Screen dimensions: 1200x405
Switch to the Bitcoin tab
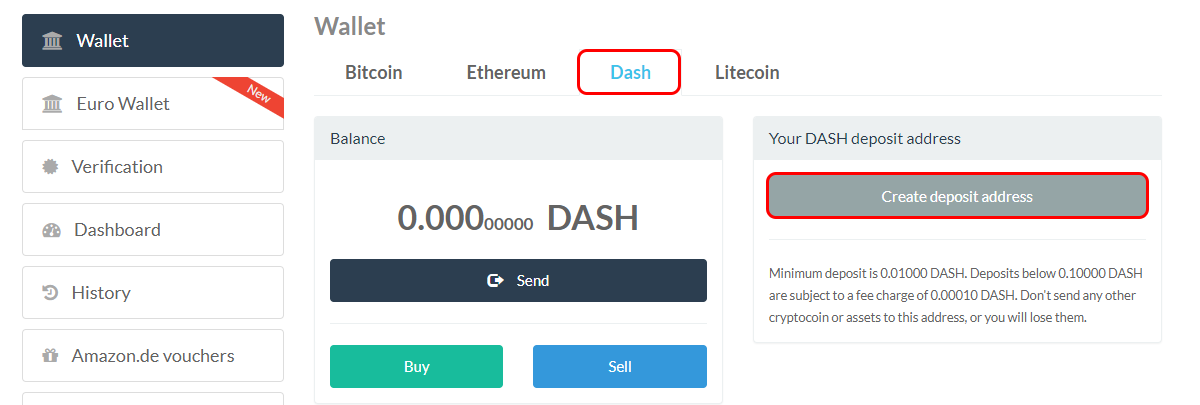click(x=374, y=72)
